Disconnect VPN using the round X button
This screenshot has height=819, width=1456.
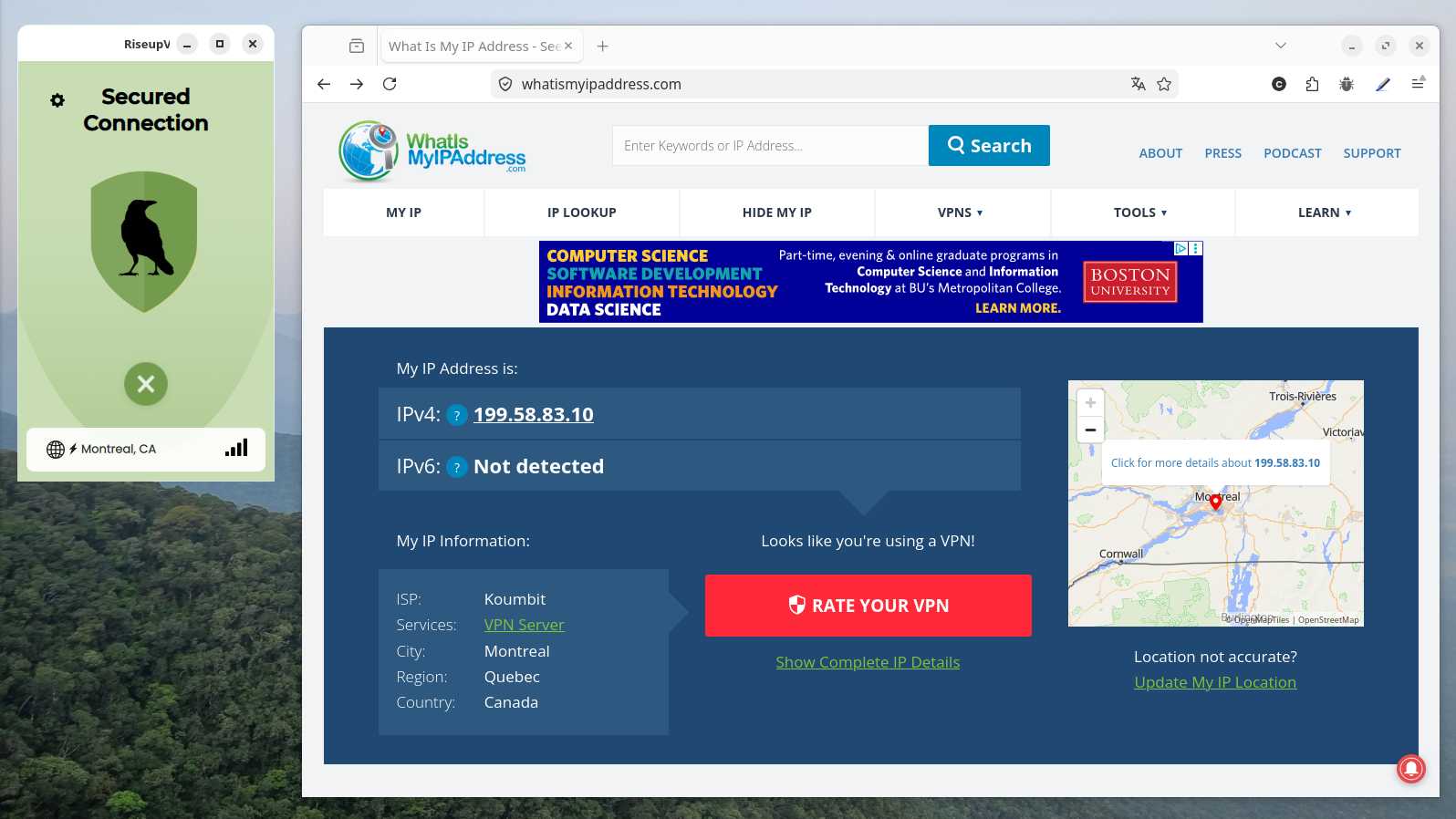pos(146,384)
